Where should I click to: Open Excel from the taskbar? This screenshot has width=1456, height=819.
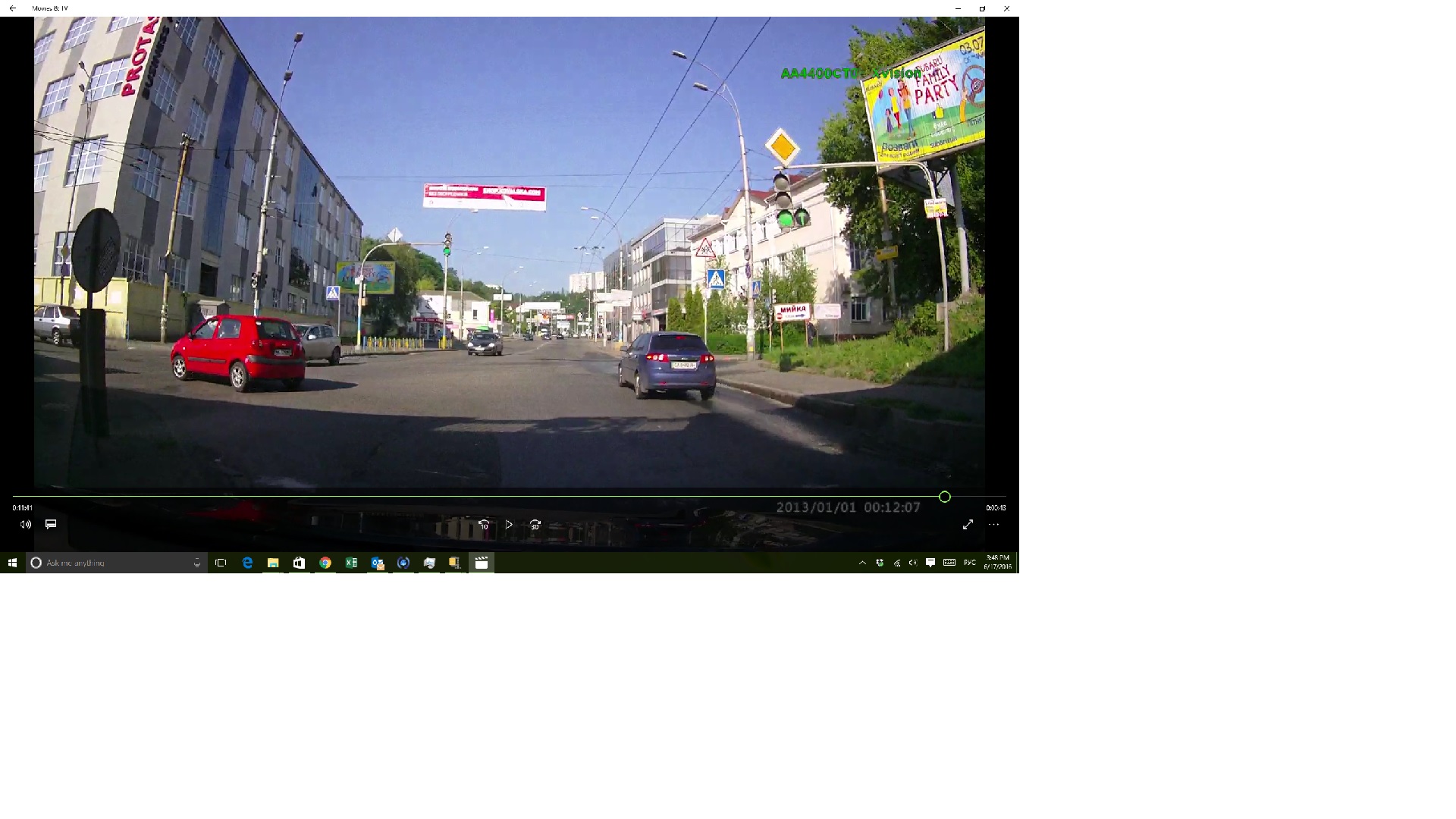[351, 563]
